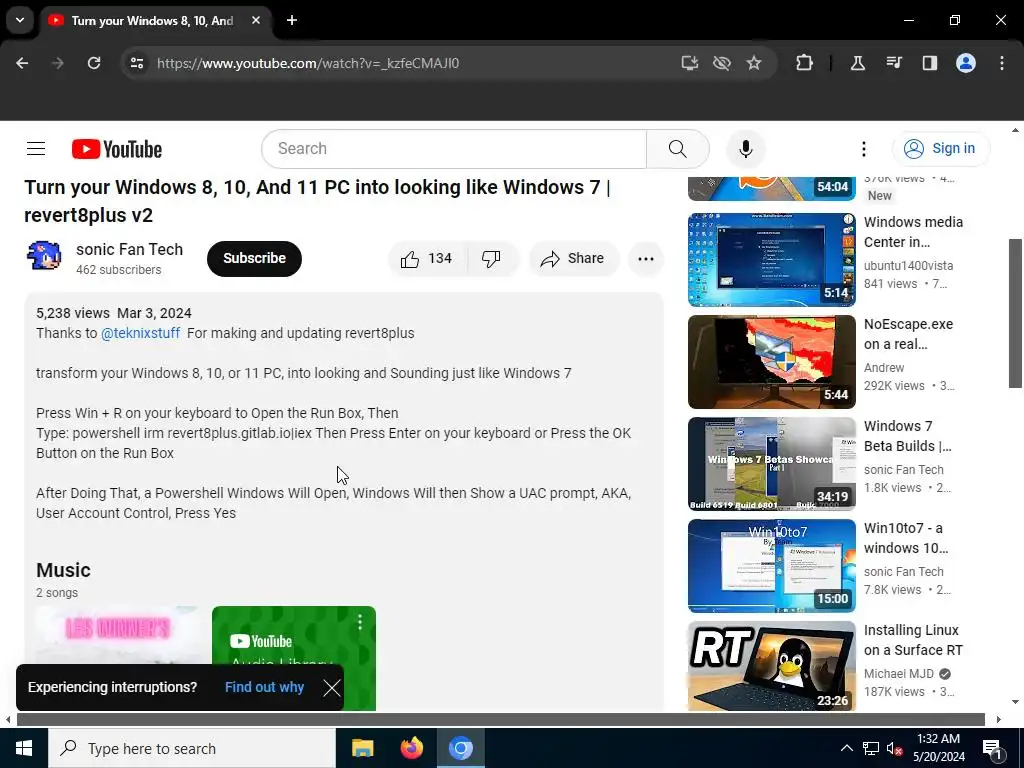1024x768 pixels.
Task: Like the video with thumbs up
Action: [x=427, y=259]
